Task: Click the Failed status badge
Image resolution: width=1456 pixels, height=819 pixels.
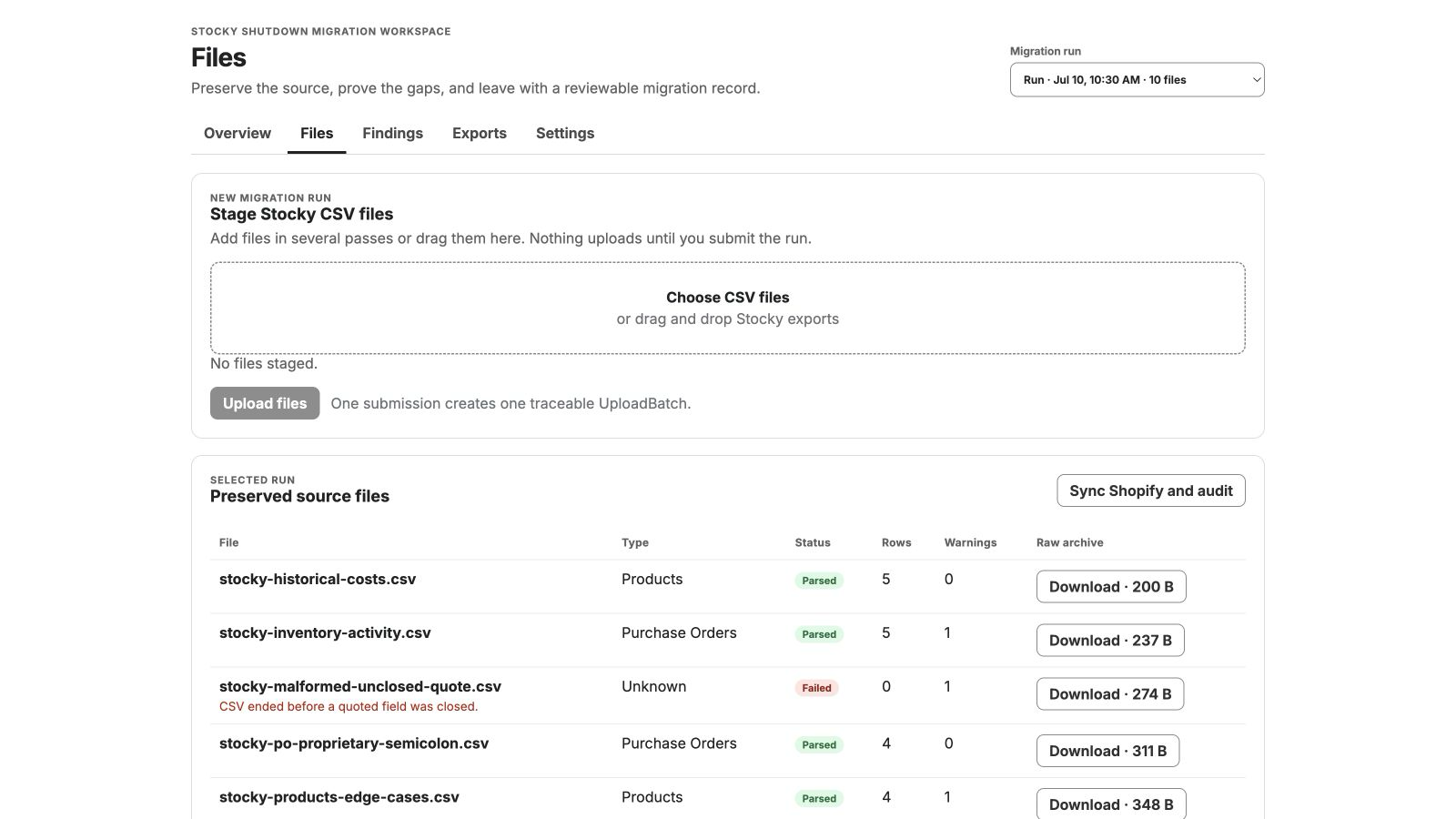Action: pos(816,688)
